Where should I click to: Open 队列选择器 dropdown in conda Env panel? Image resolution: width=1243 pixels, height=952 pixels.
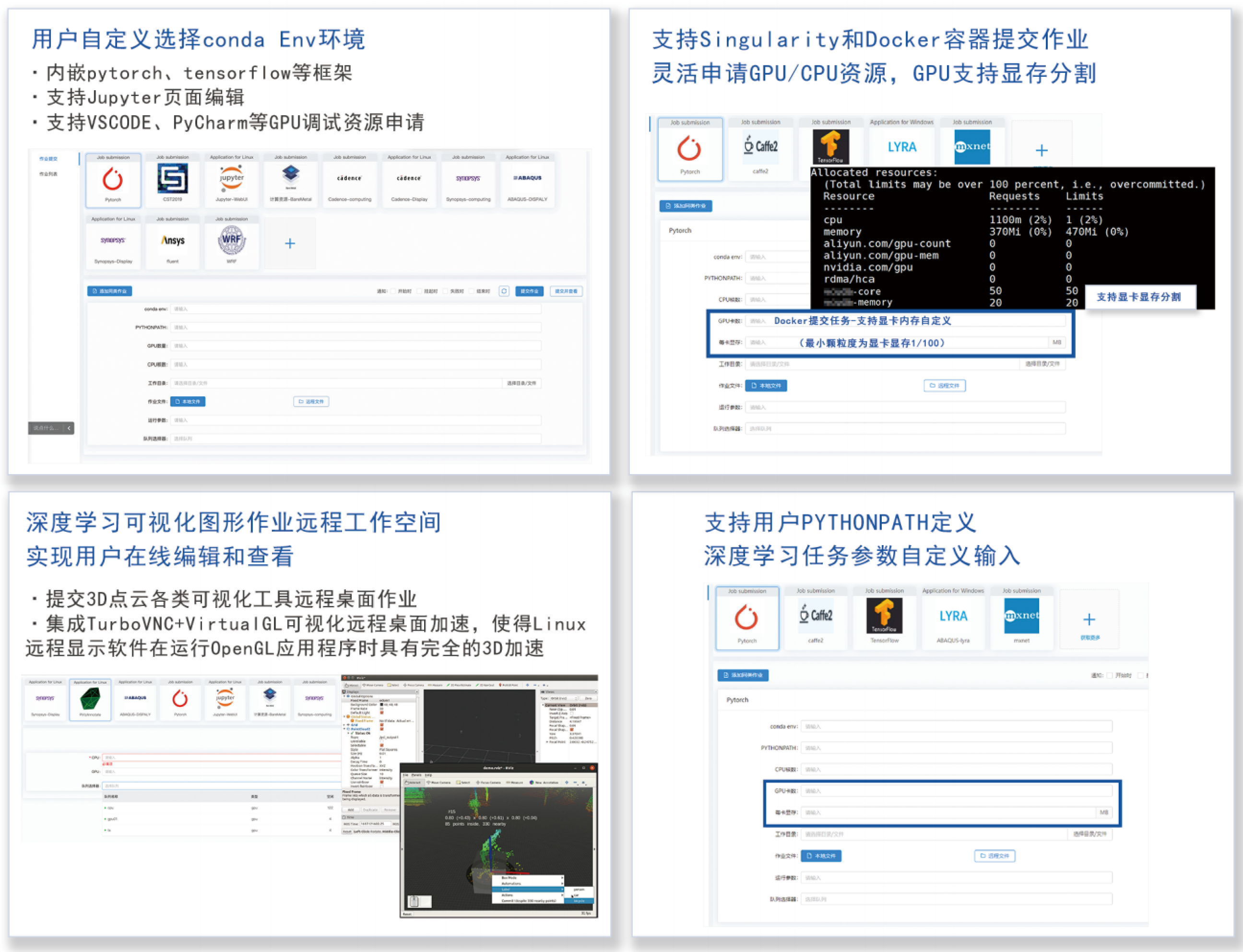[356, 439]
